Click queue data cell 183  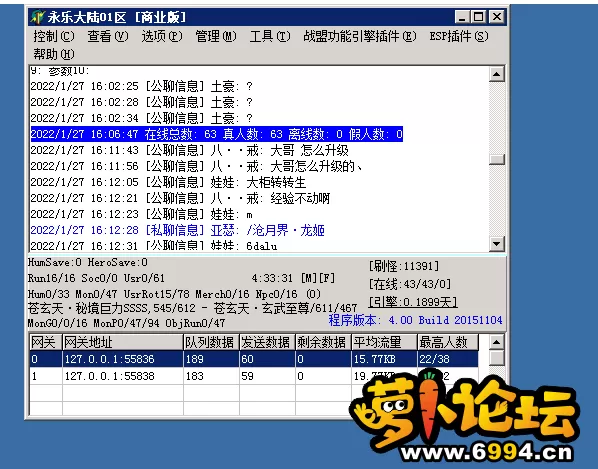211,376
